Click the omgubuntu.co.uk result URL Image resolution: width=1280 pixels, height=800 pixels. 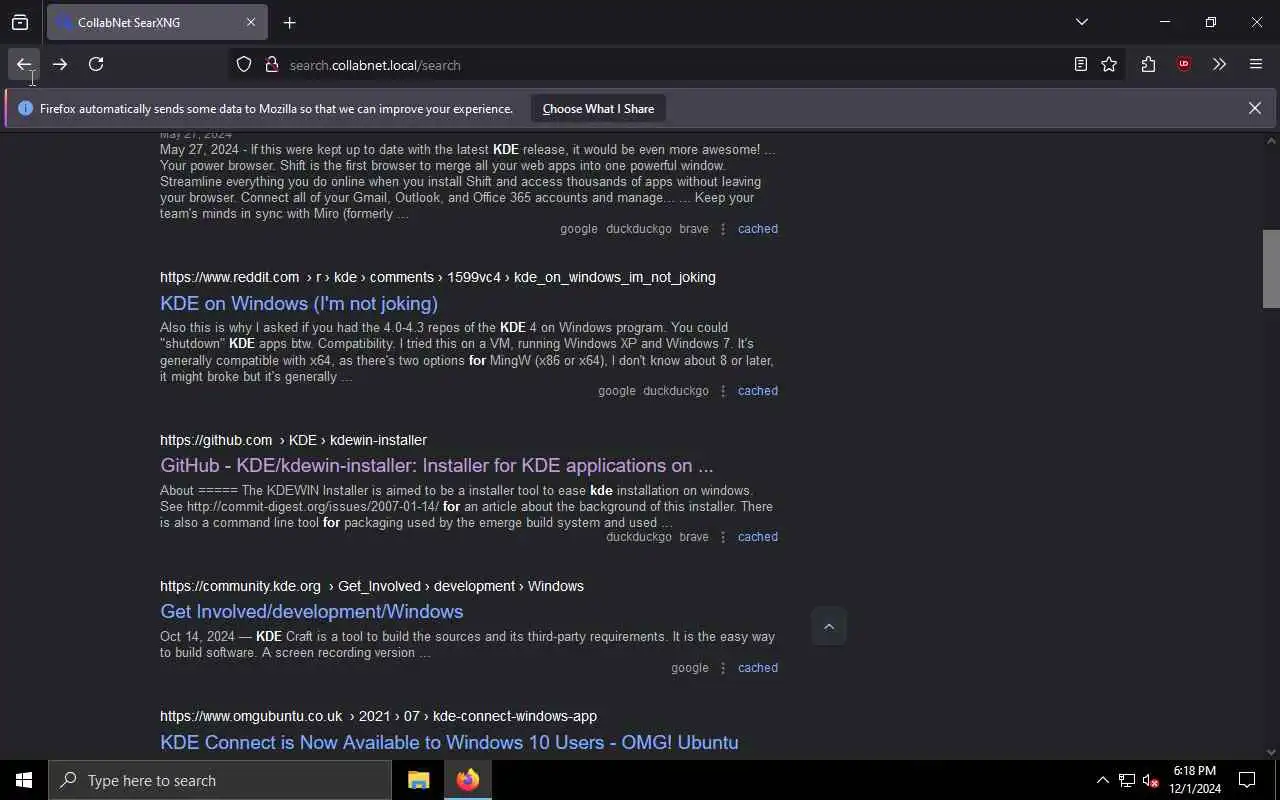378,716
